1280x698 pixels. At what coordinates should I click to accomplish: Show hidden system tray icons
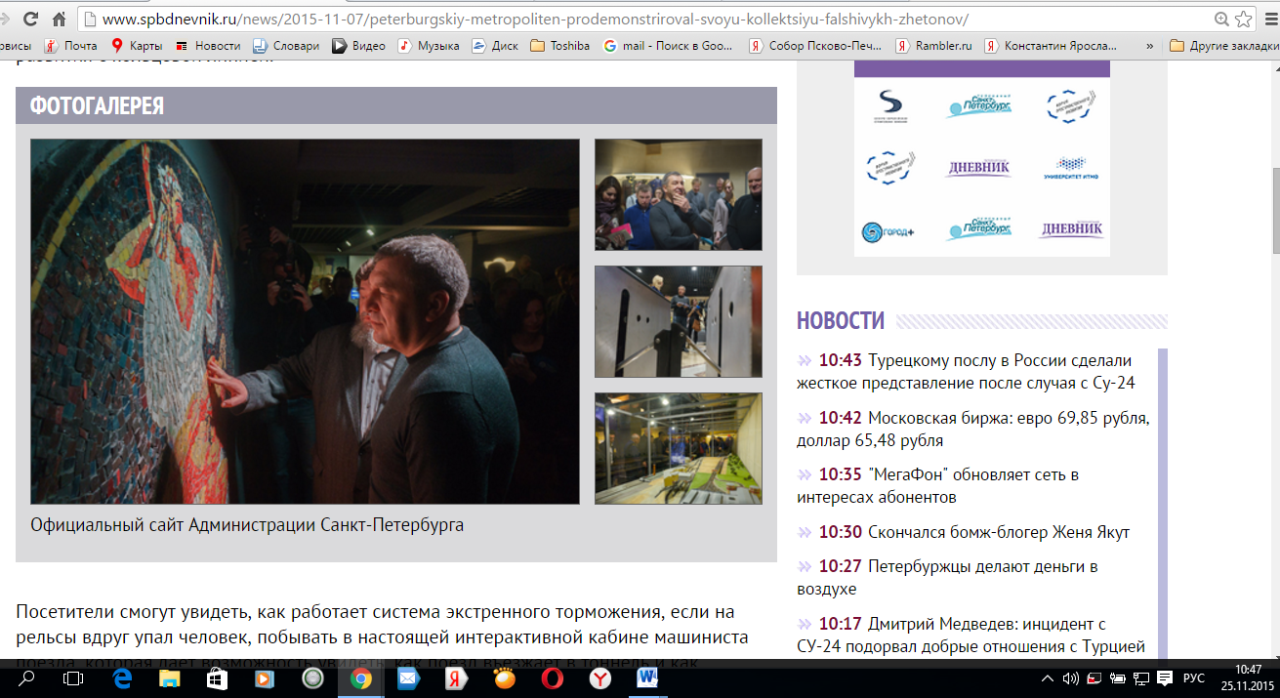(1047, 680)
